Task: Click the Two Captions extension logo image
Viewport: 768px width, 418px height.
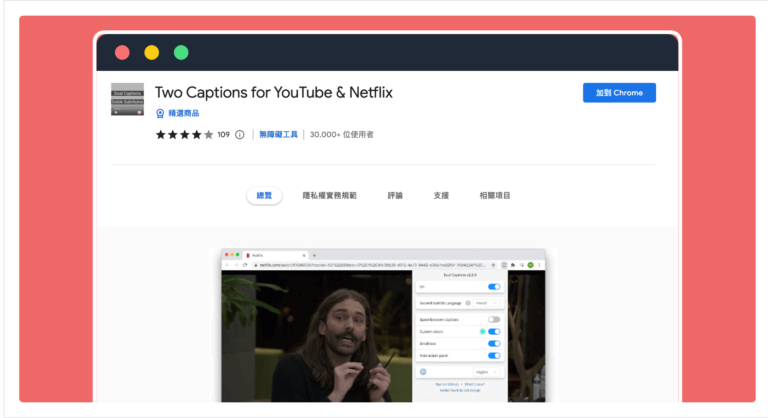Action: 127,99
